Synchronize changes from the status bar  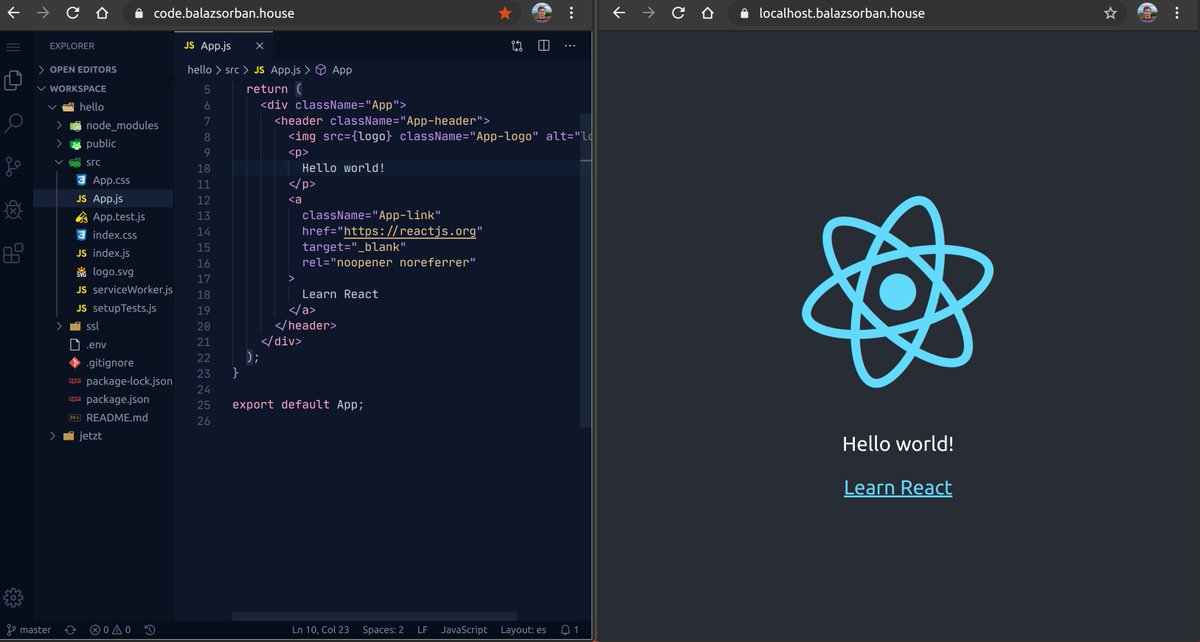pyautogui.click(x=70, y=630)
